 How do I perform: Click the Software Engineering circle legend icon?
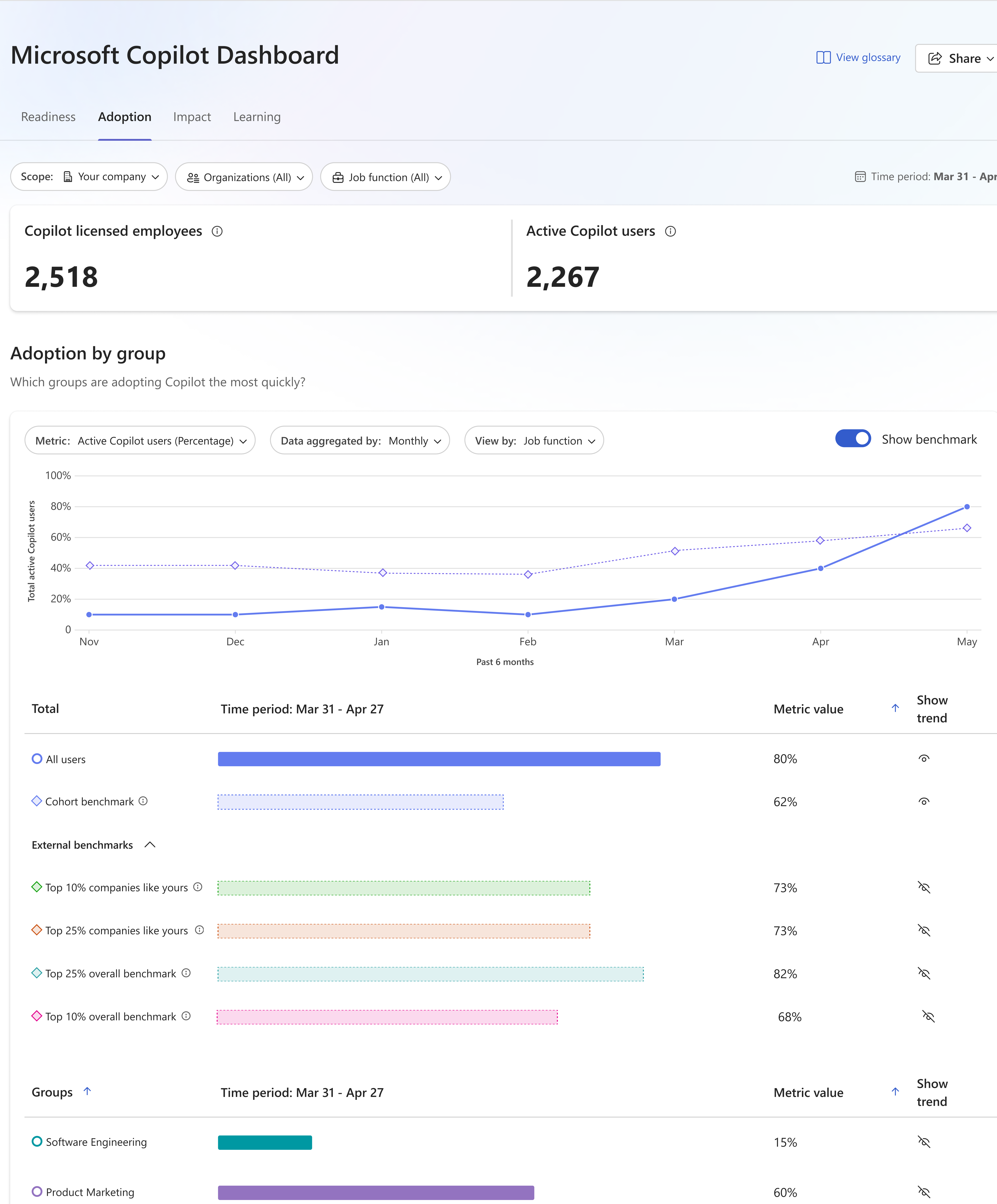[x=37, y=1141]
